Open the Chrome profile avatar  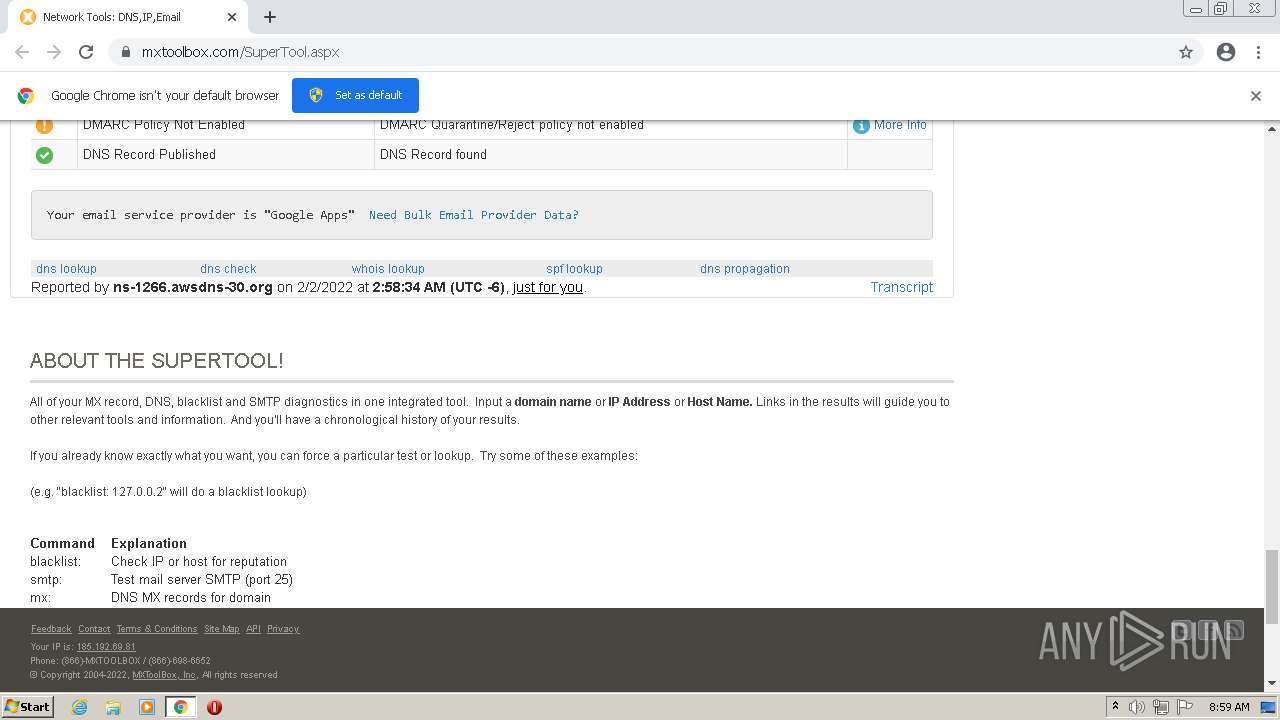[x=1226, y=52]
